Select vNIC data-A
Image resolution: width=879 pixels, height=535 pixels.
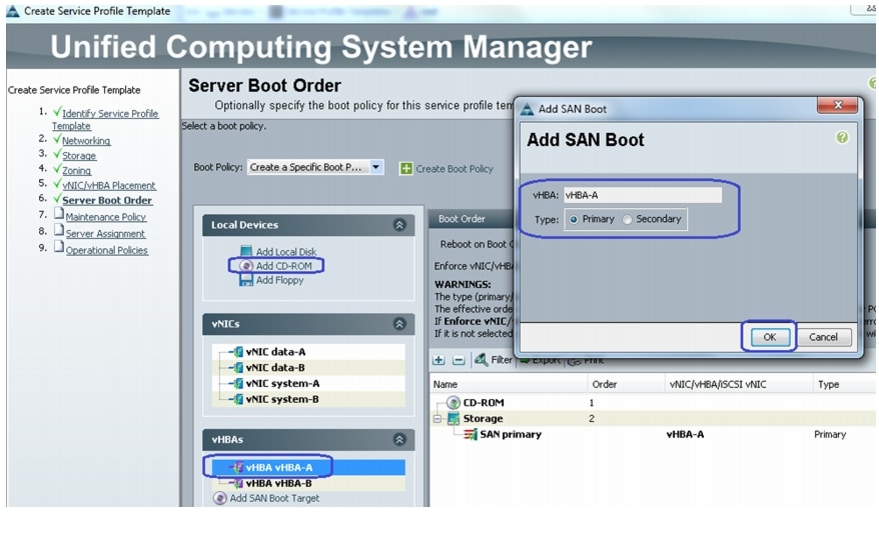[x=275, y=352]
